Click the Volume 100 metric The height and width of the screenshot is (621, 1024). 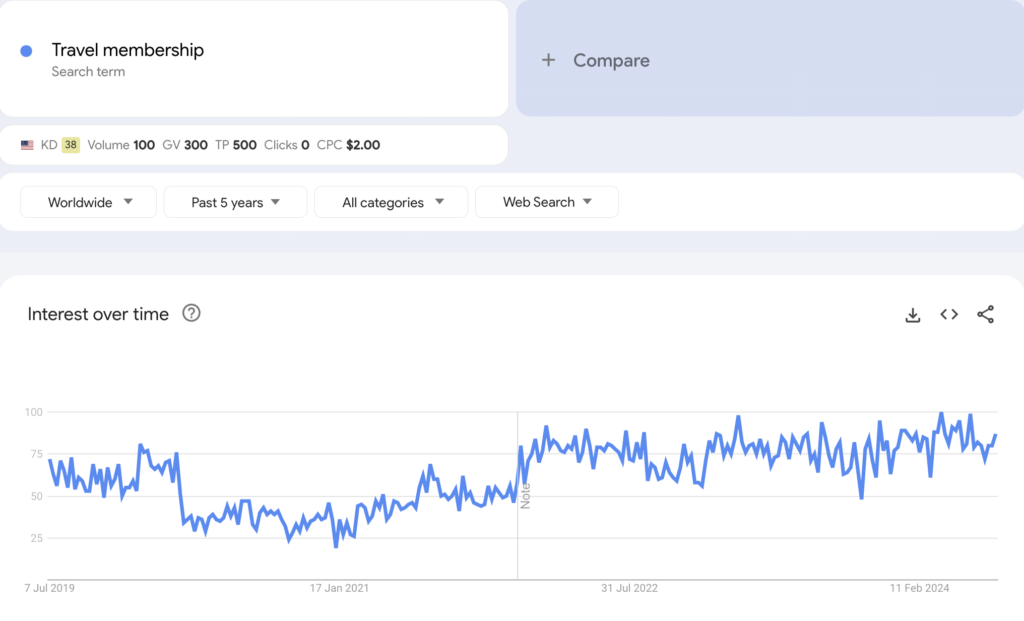pos(121,145)
